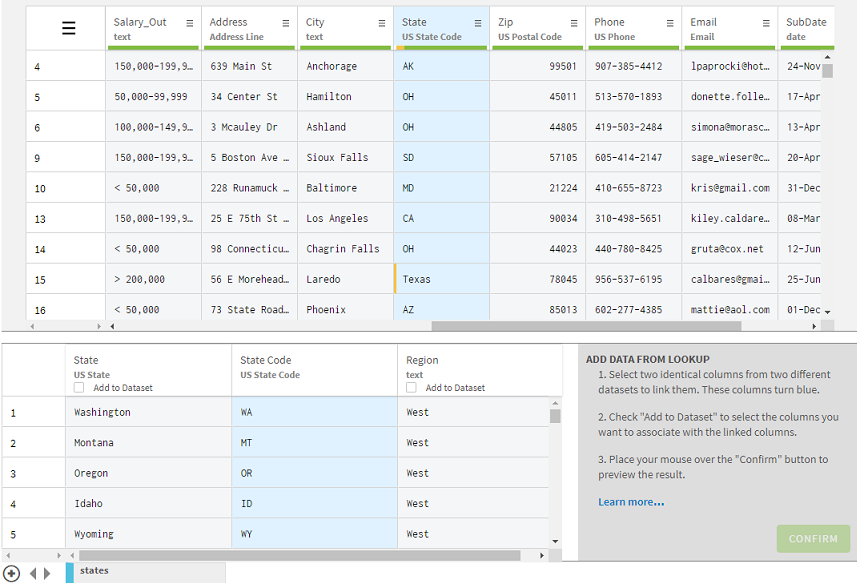
Task: Open the Salary_Out column menu icon
Action: tap(190, 23)
